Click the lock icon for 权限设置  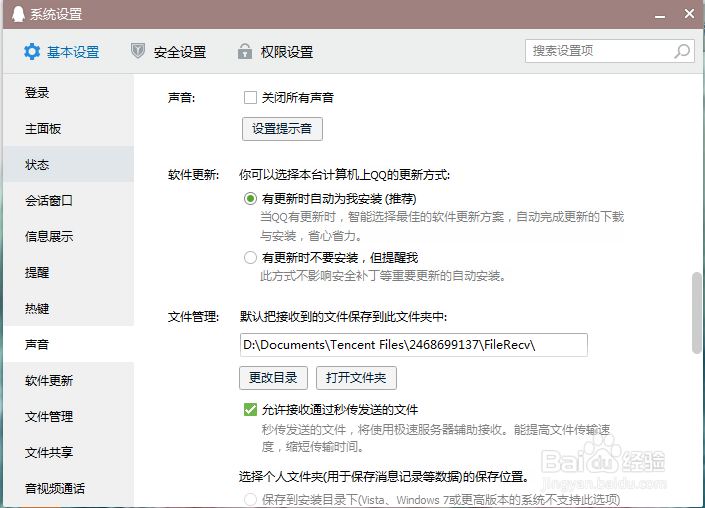point(245,51)
